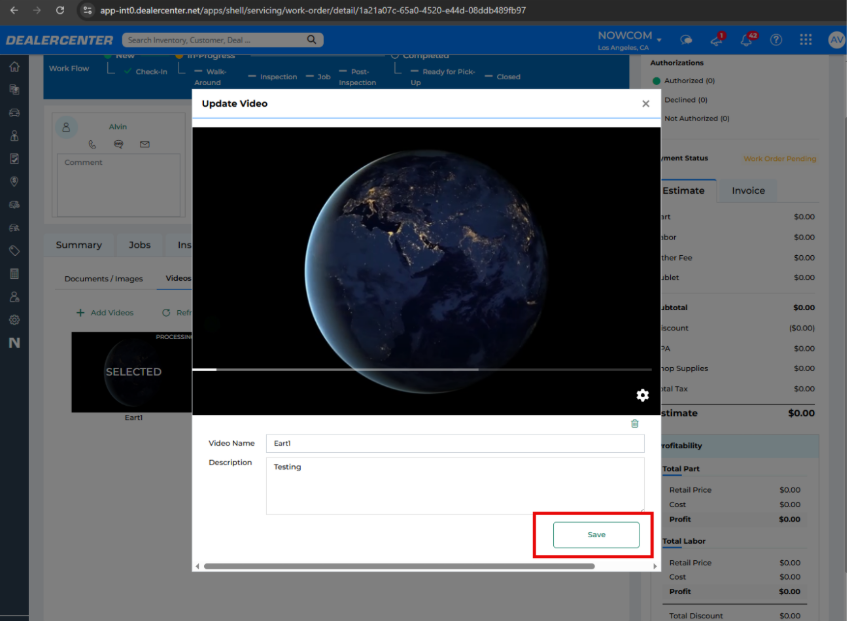Image resolution: width=847 pixels, height=621 pixels.
Task: Click the browser back arrow
Action: [14, 10]
